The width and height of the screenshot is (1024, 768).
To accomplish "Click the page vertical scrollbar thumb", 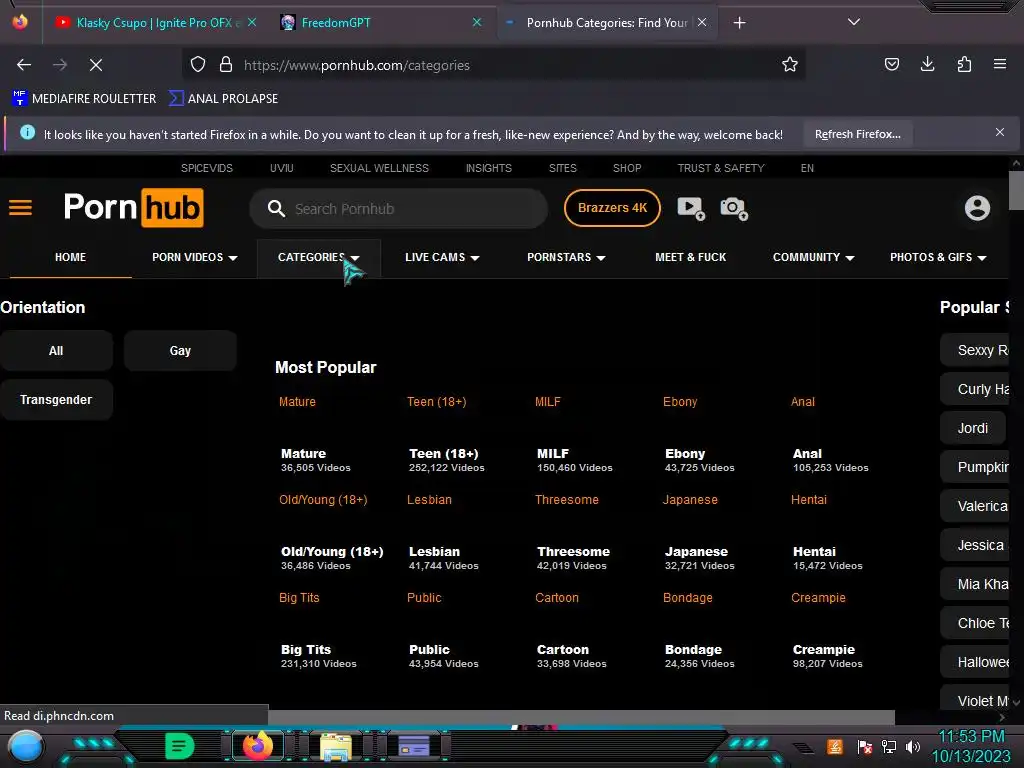I will 1016,191.
